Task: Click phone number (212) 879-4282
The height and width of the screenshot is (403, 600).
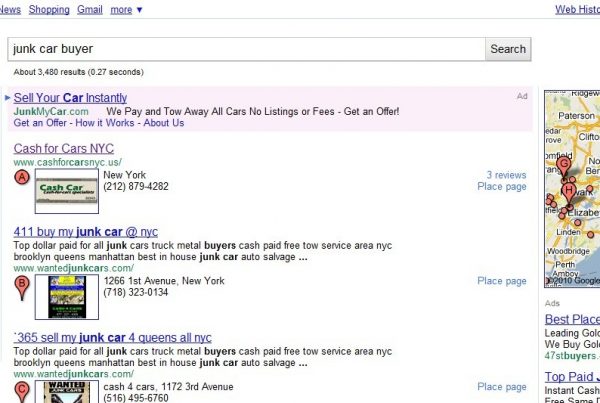Action: pyautogui.click(x=136, y=186)
